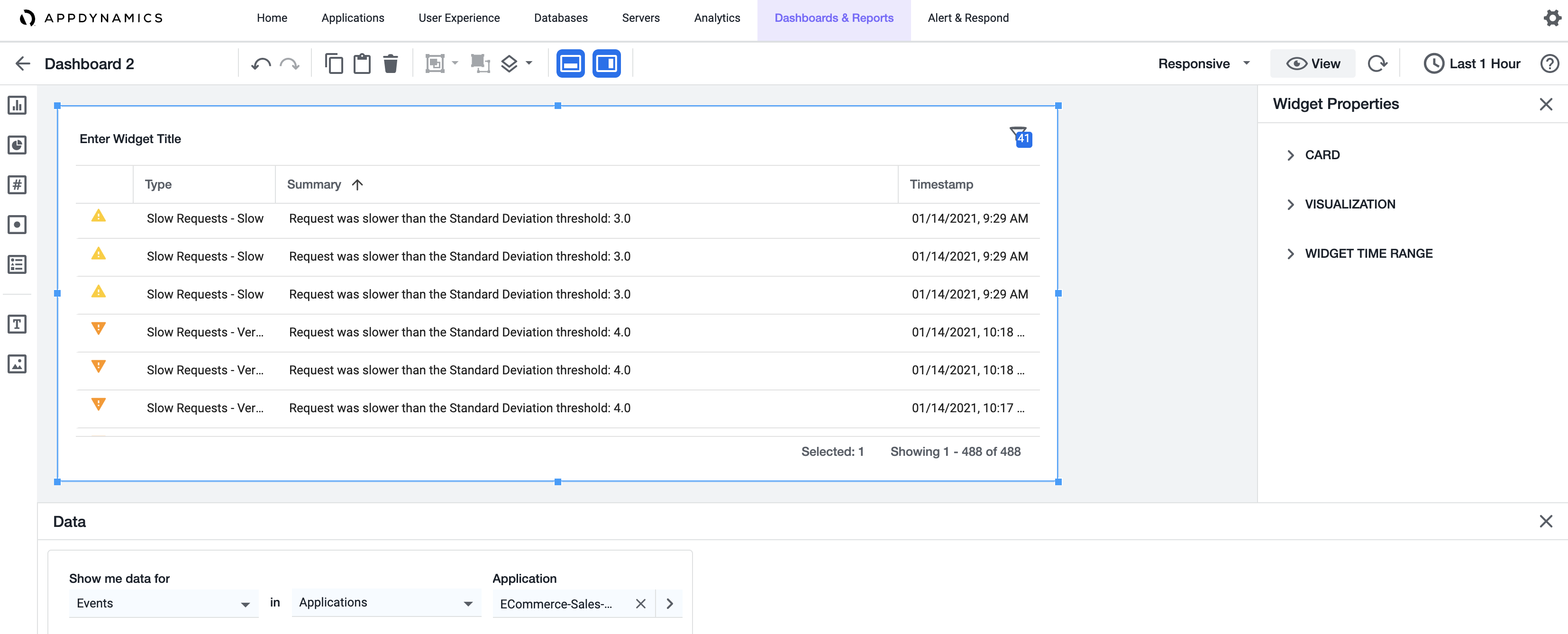Undo the last change
1568x634 pixels.
261,64
